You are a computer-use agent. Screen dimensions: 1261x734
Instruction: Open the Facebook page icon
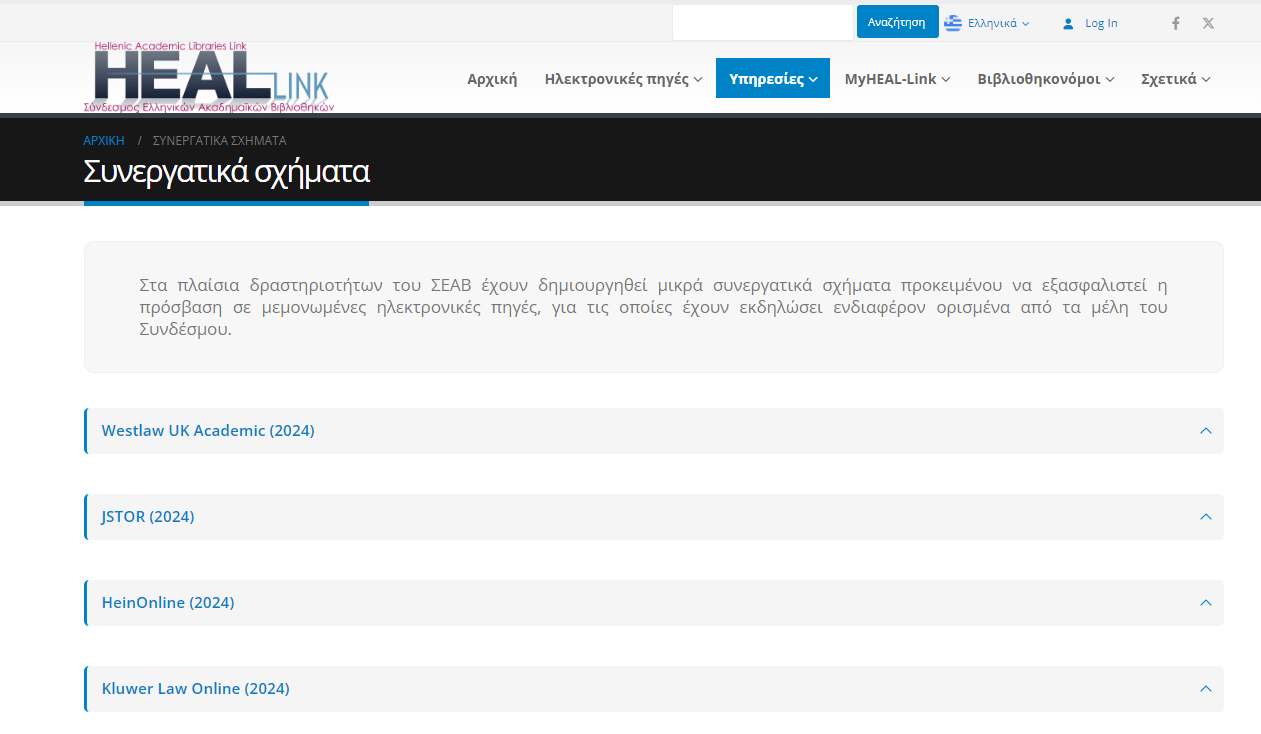tap(1176, 23)
